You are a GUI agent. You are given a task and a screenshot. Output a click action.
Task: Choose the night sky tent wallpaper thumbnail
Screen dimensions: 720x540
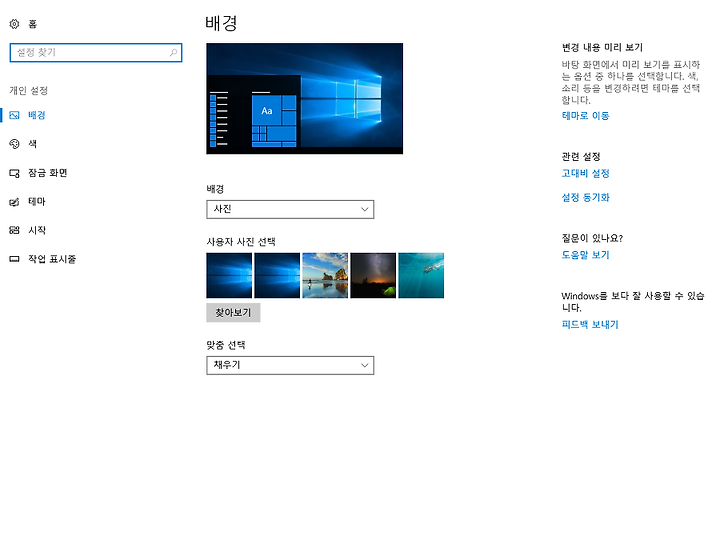(373, 276)
